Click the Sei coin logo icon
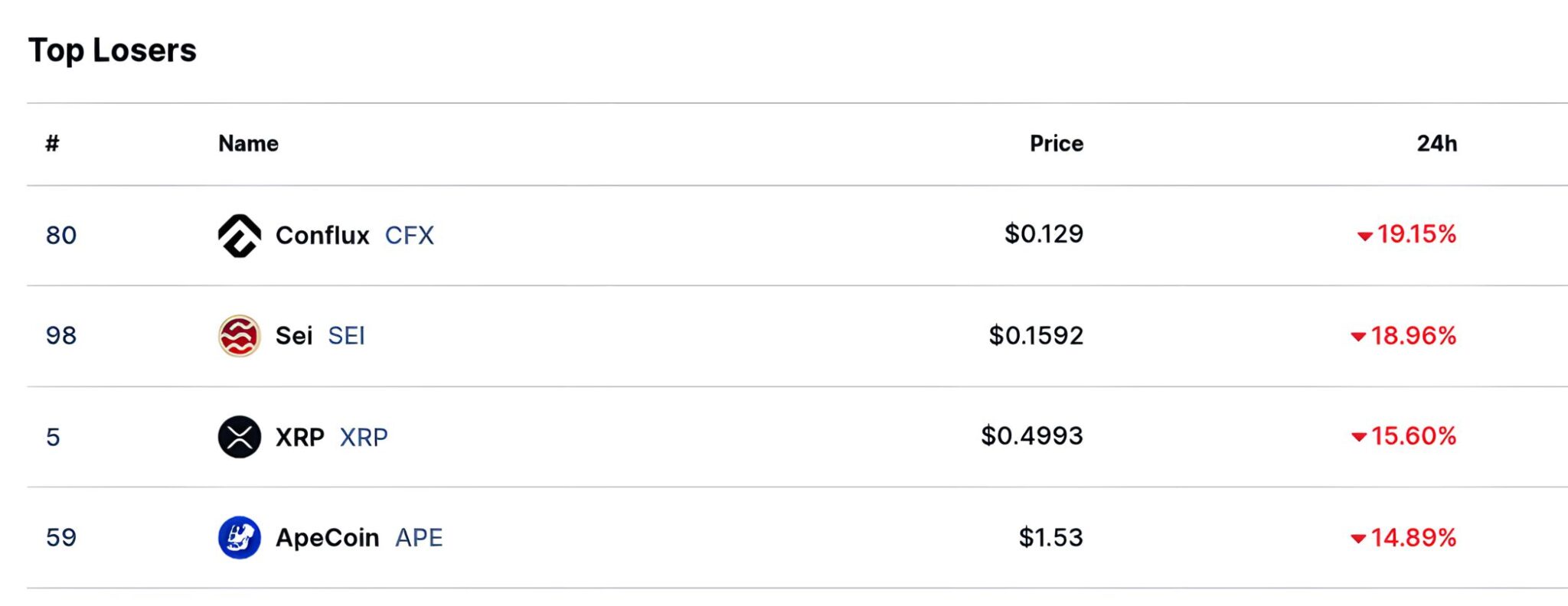 [x=240, y=336]
